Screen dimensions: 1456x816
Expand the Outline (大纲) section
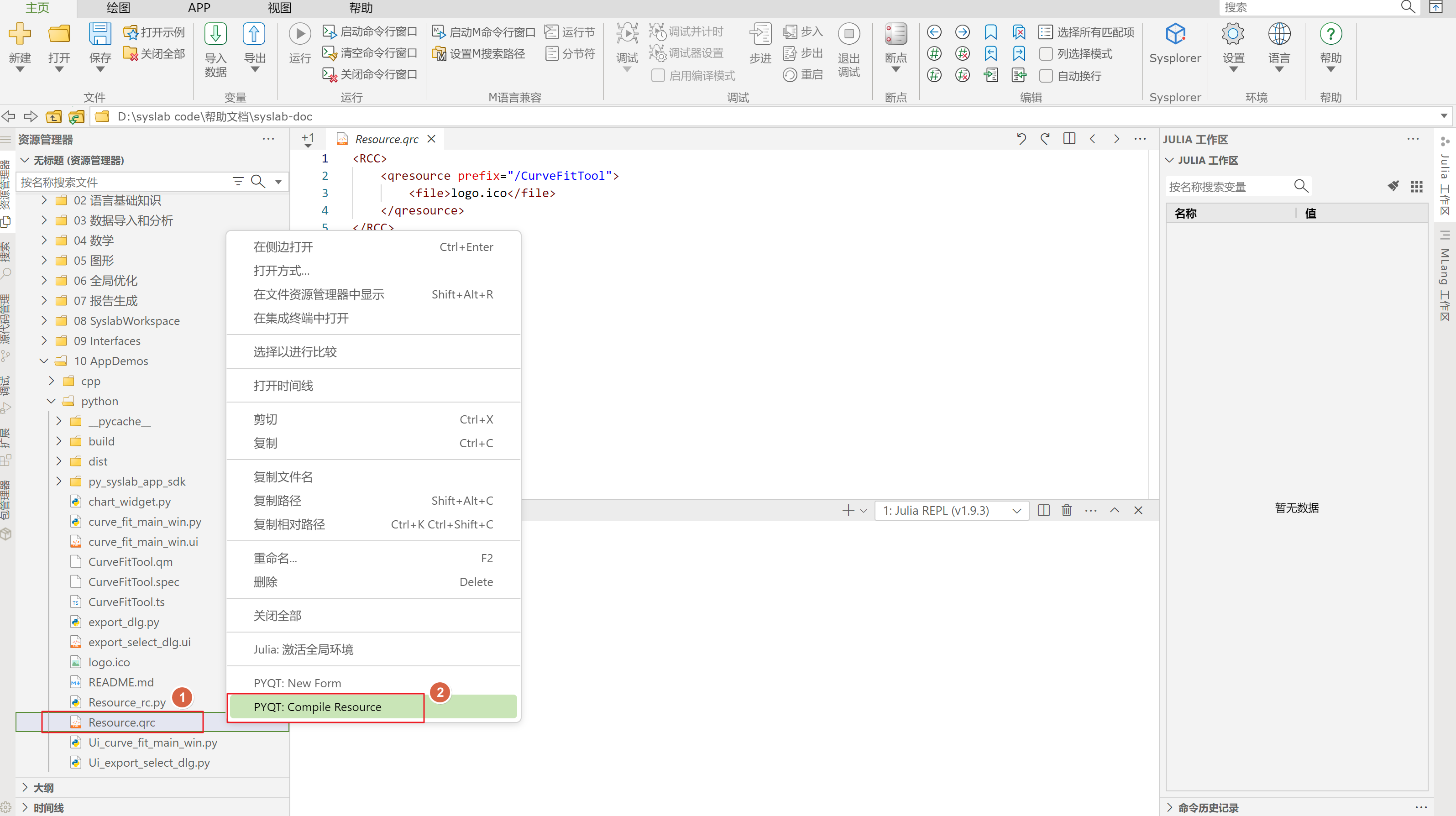point(24,787)
